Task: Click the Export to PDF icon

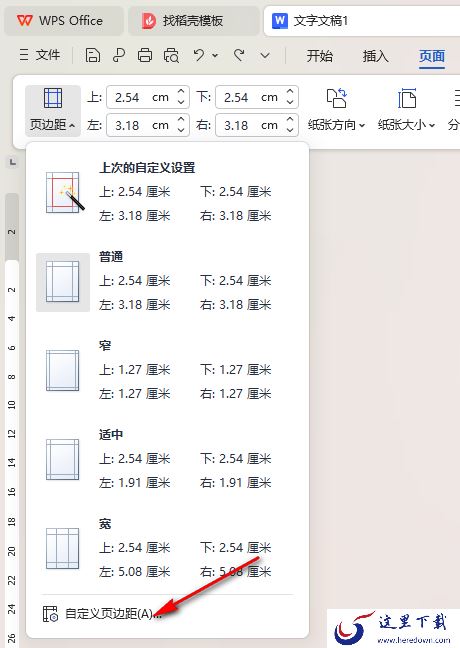Action: click(x=119, y=55)
